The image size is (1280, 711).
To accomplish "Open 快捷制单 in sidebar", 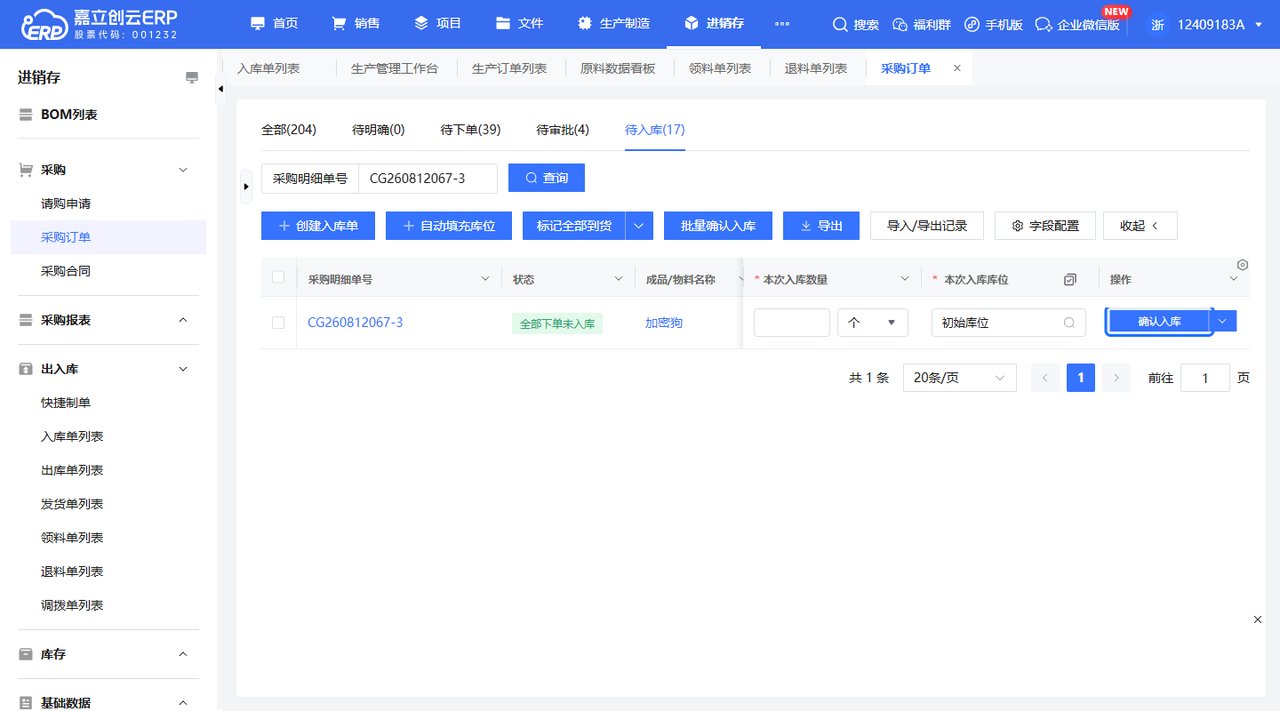I will [66, 403].
